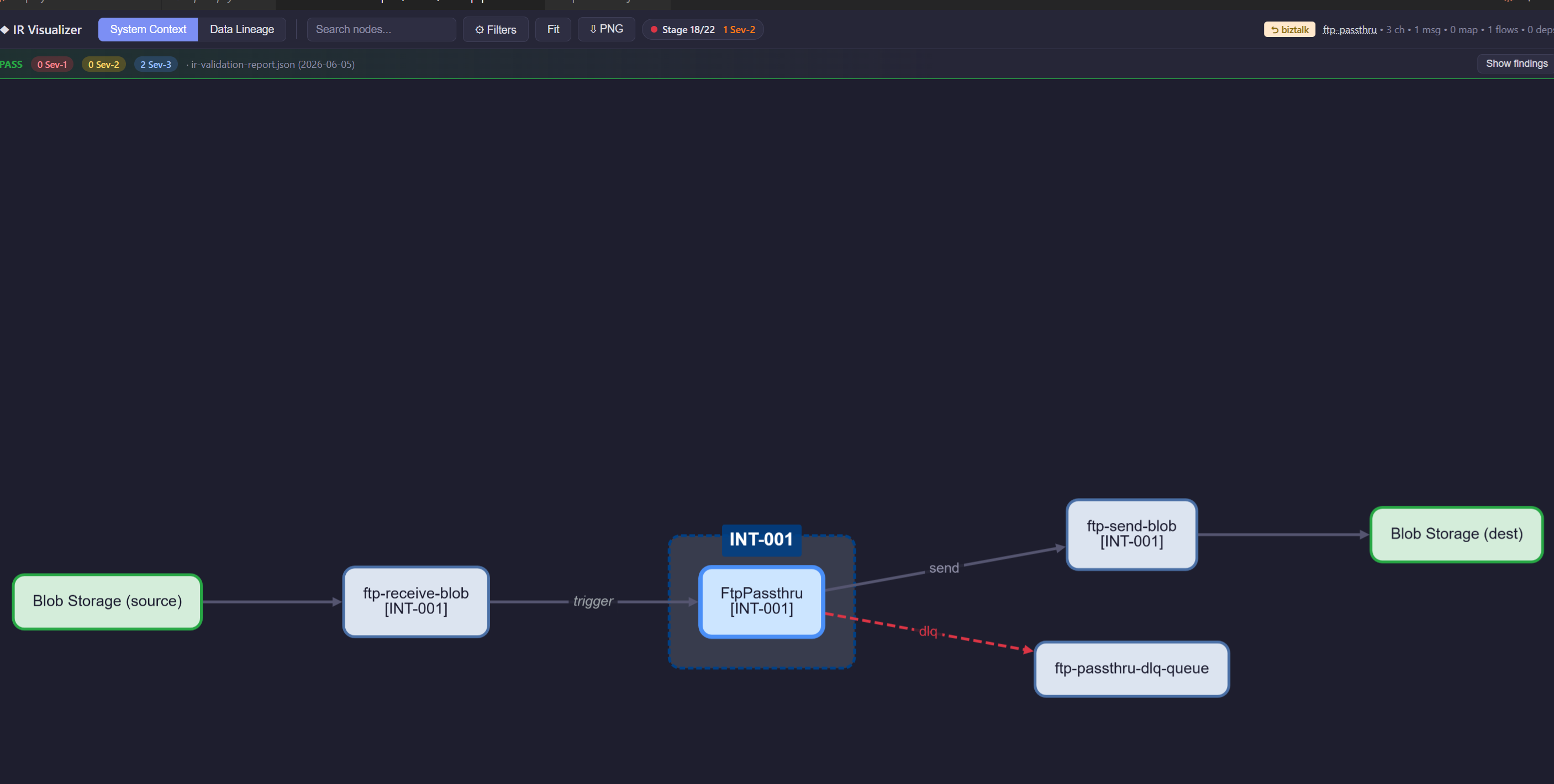Export the diagram as PNG
Screen dimensions: 1554x784
coord(606,29)
